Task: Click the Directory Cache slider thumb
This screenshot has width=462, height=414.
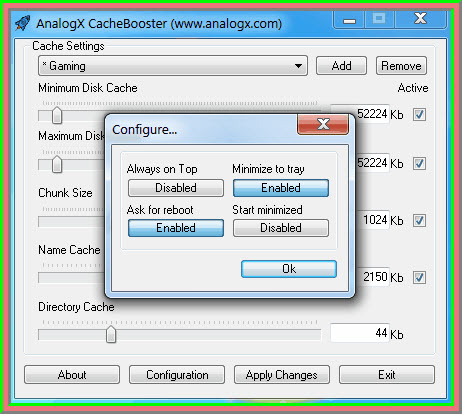Action: point(111,334)
